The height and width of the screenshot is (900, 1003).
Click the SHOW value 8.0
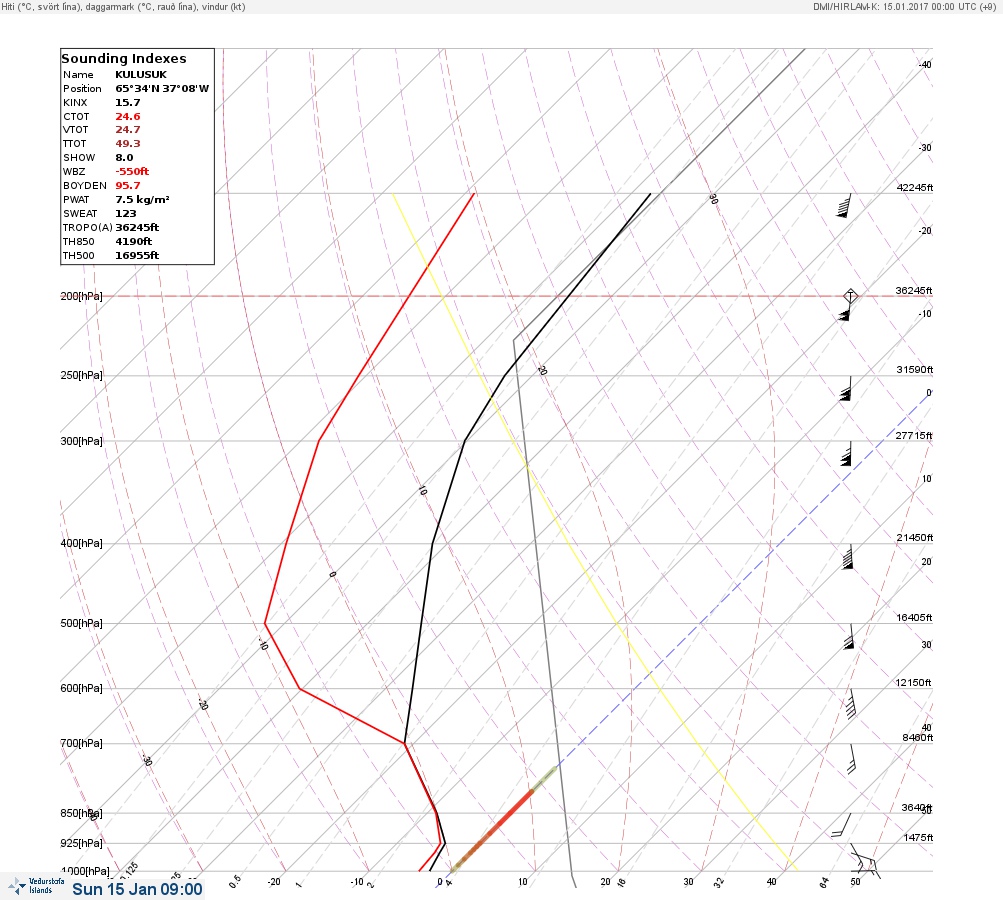tap(124, 157)
